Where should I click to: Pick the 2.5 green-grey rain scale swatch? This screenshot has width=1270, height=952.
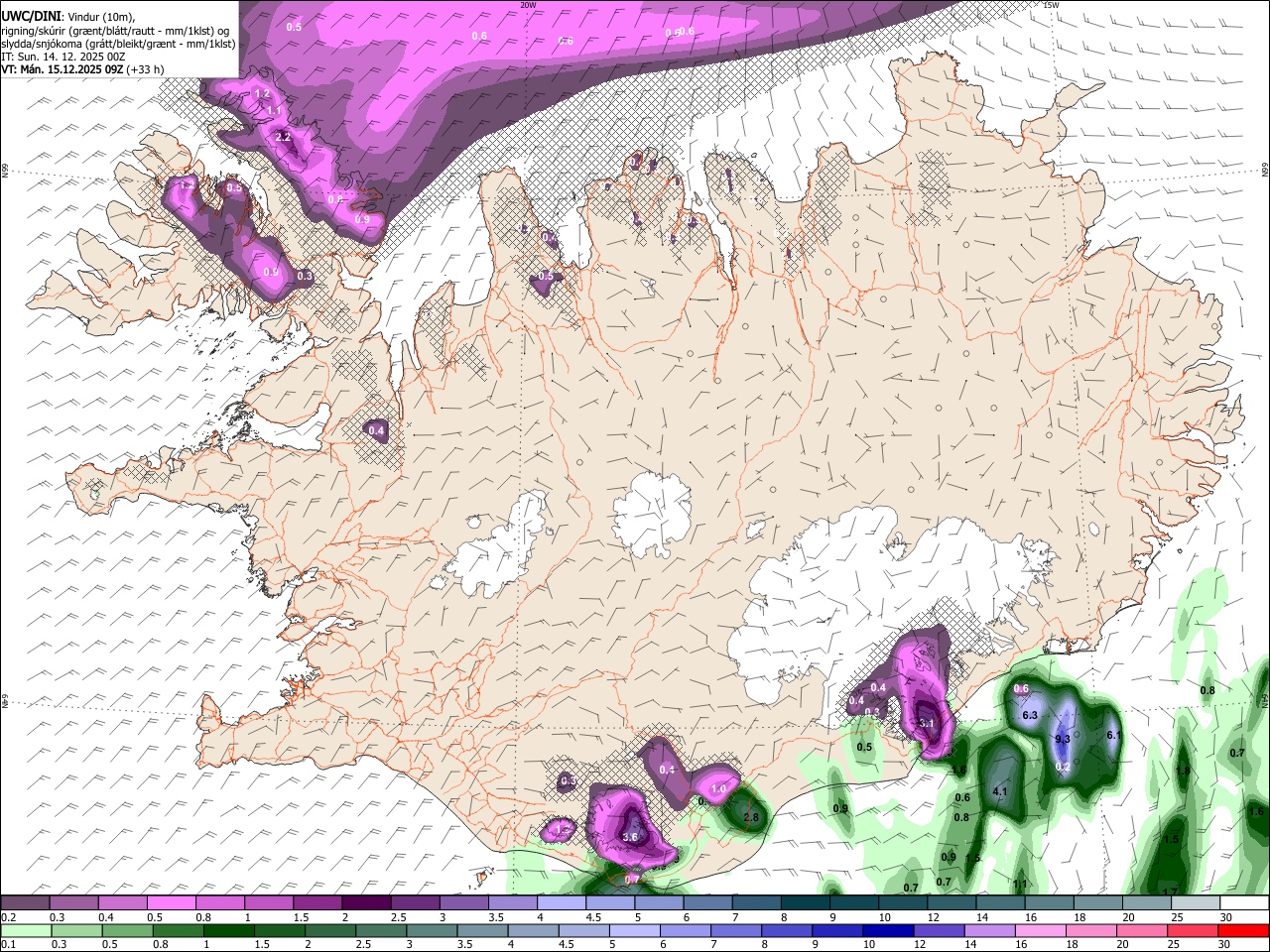coord(381,931)
